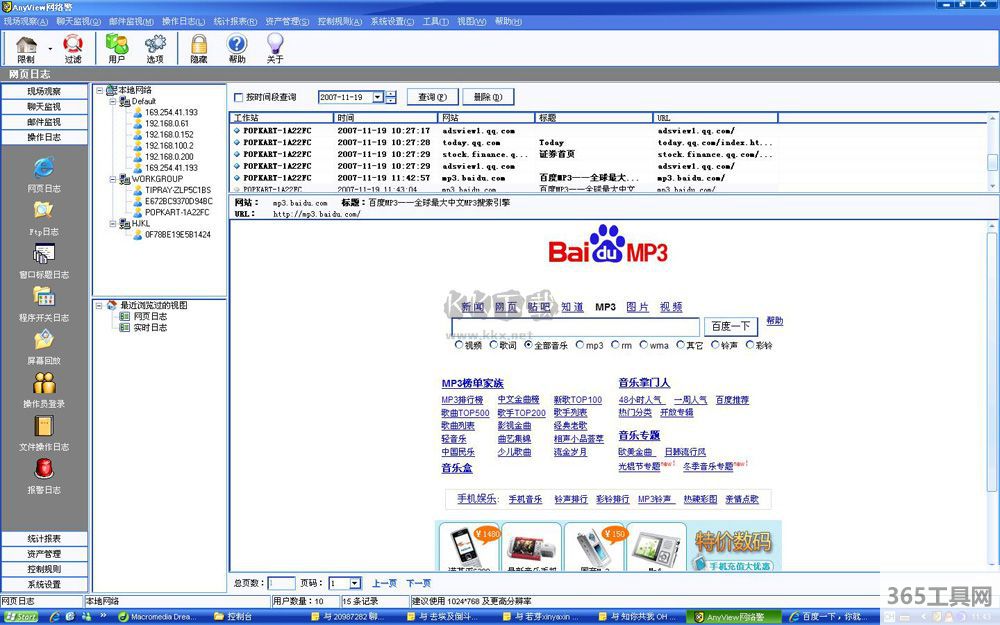Switch to the 聊天监视 sidebar tab
The image size is (1000, 625).
(x=44, y=107)
